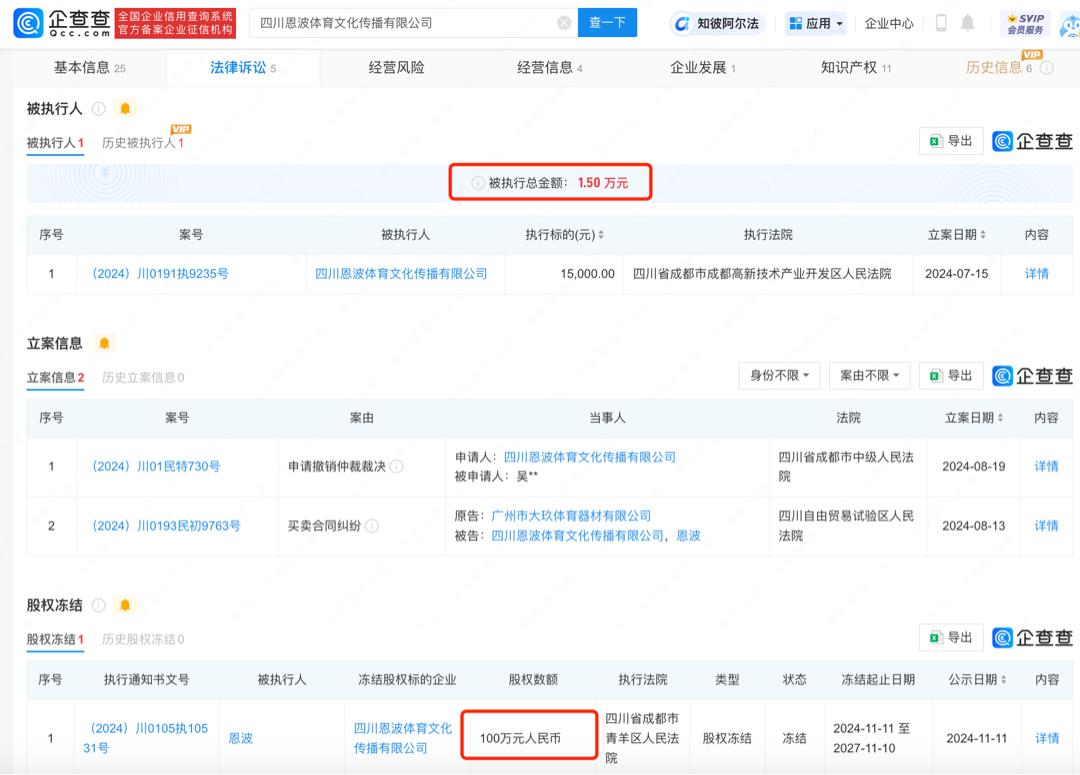Click the 查一下 search button
This screenshot has height=775, width=1080.
[607, 23]
